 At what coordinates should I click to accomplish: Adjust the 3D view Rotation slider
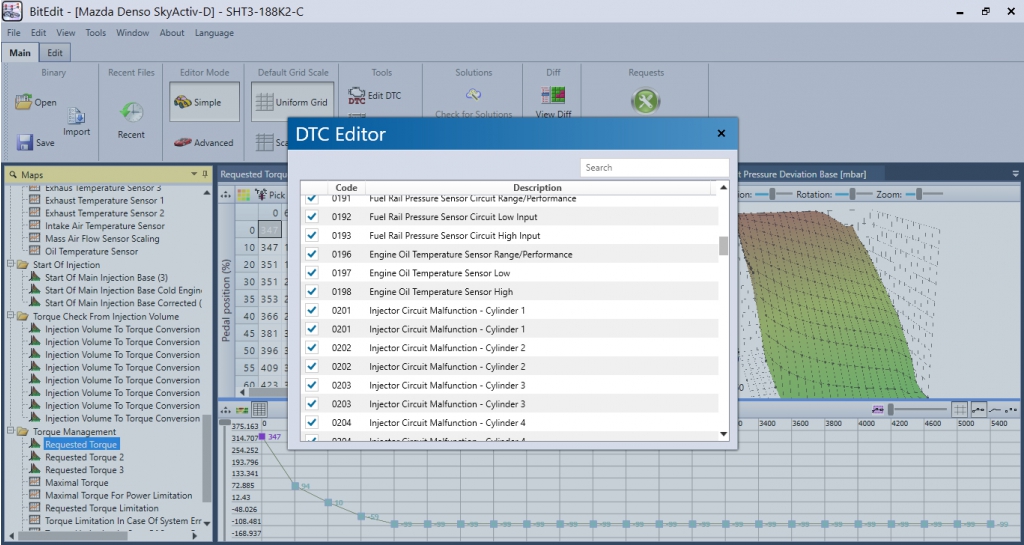coord(854,195)
